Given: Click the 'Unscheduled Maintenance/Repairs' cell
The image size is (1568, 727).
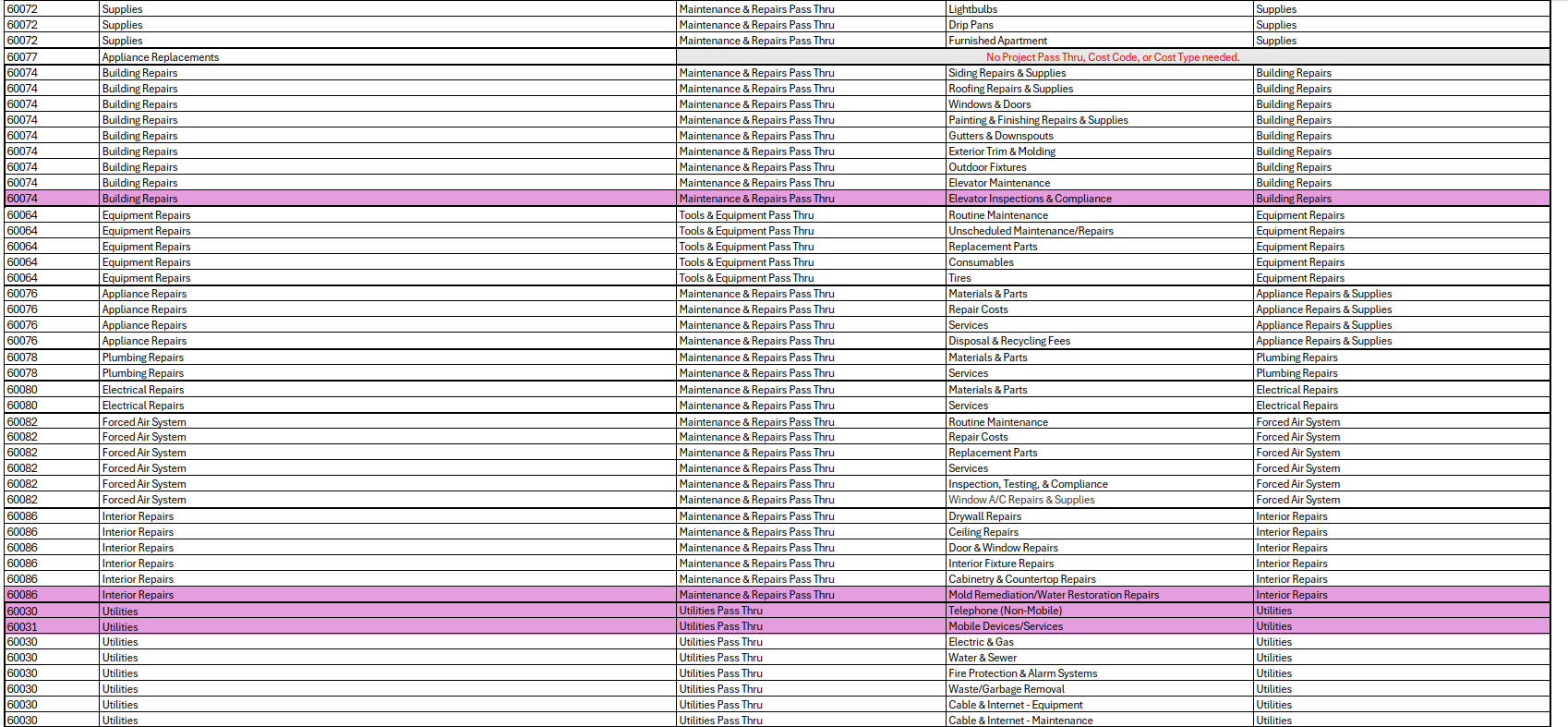Looking at the screenshot, I should (1099, 231).
